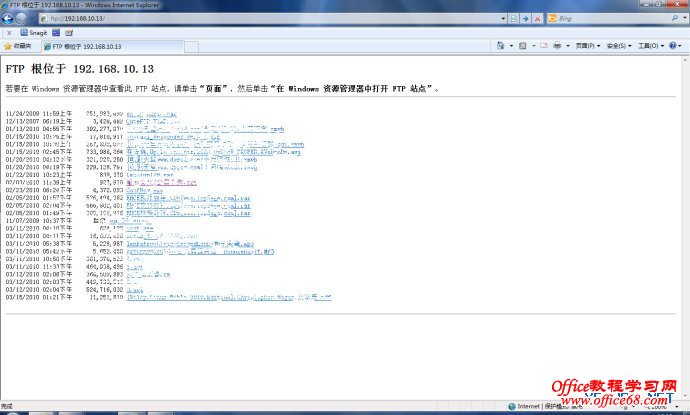
Task: Close the Snagit toolbar with the X
Action: tap(9, 33)
